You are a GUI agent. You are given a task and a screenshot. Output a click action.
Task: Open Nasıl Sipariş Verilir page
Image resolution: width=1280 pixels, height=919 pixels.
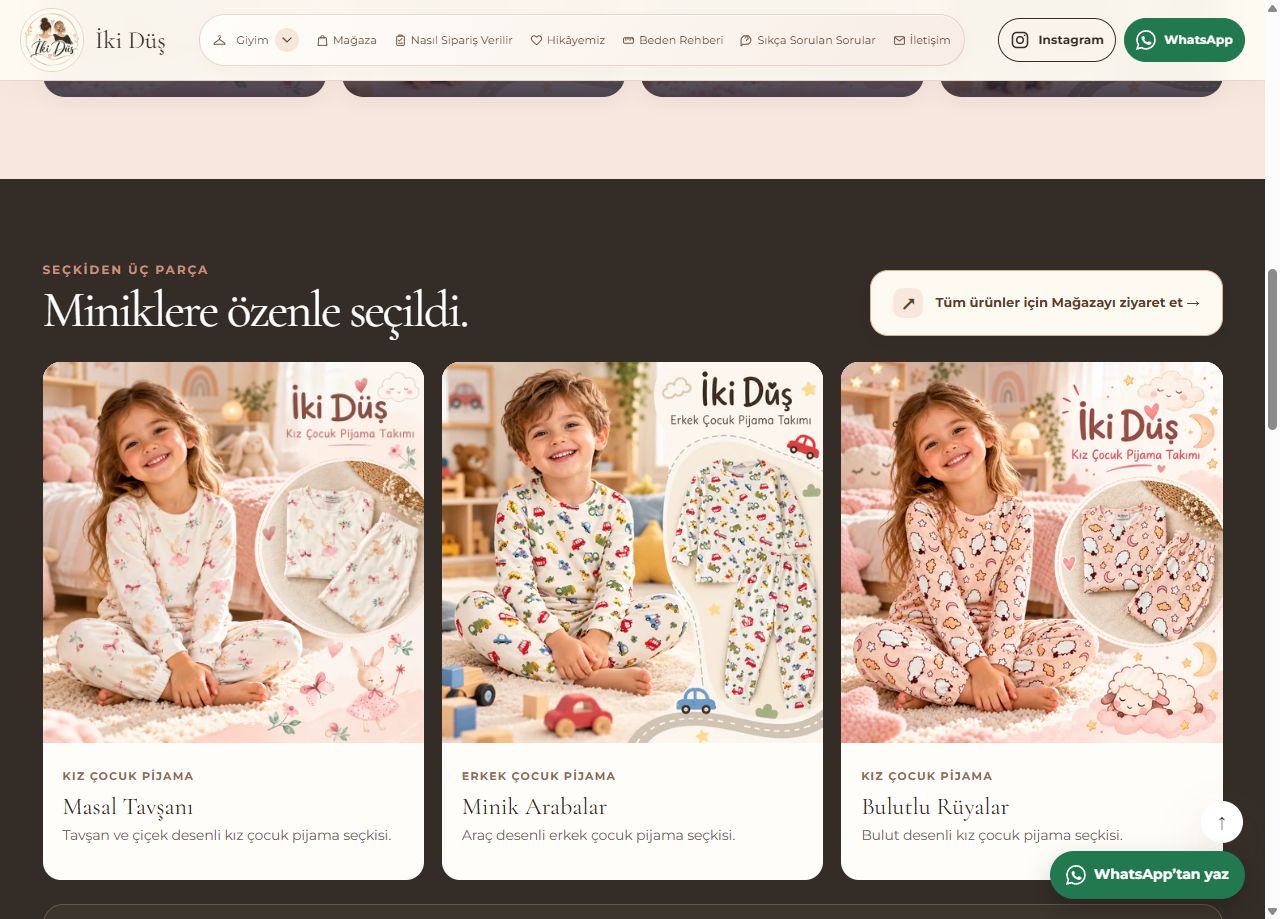click(453, 40)
